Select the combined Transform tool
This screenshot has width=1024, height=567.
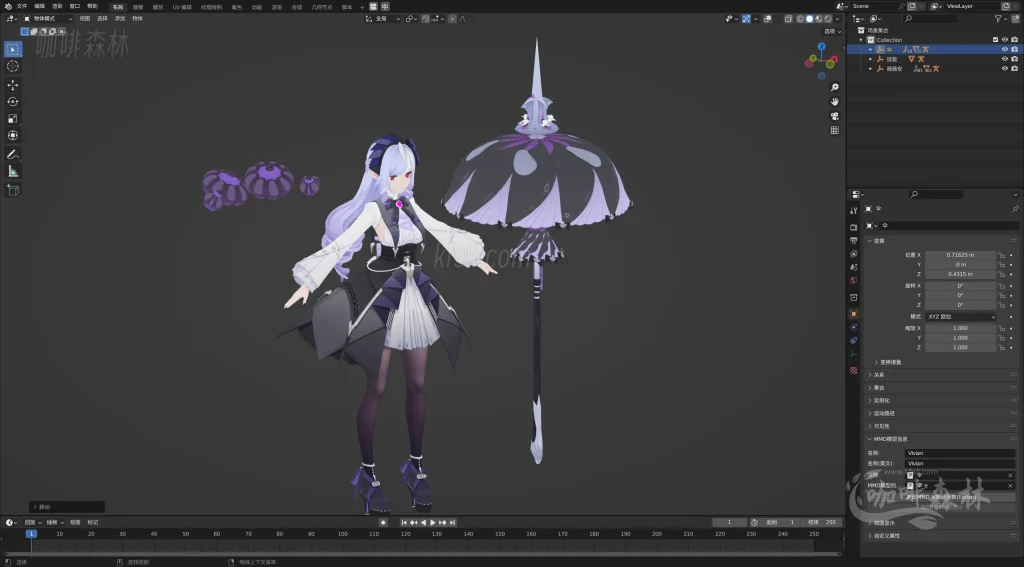(12, 135)
